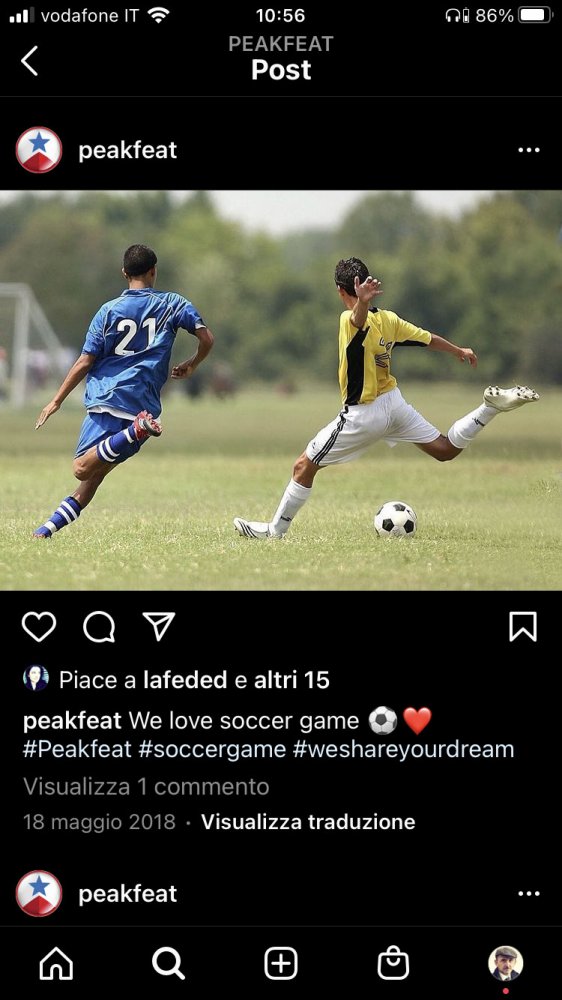Open own profile avatar in bottom bar
562x1000 pixels.
point(506,963)
